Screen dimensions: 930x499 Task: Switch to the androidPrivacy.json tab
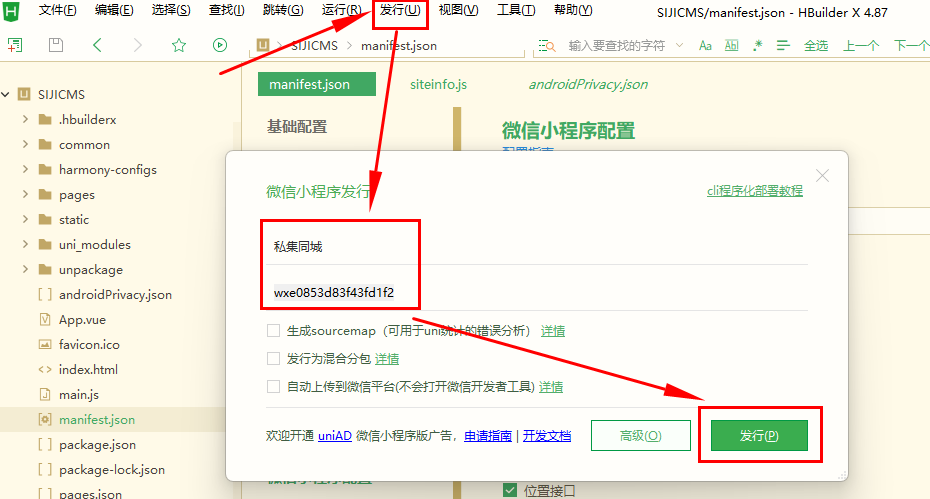tap(588, 84)
